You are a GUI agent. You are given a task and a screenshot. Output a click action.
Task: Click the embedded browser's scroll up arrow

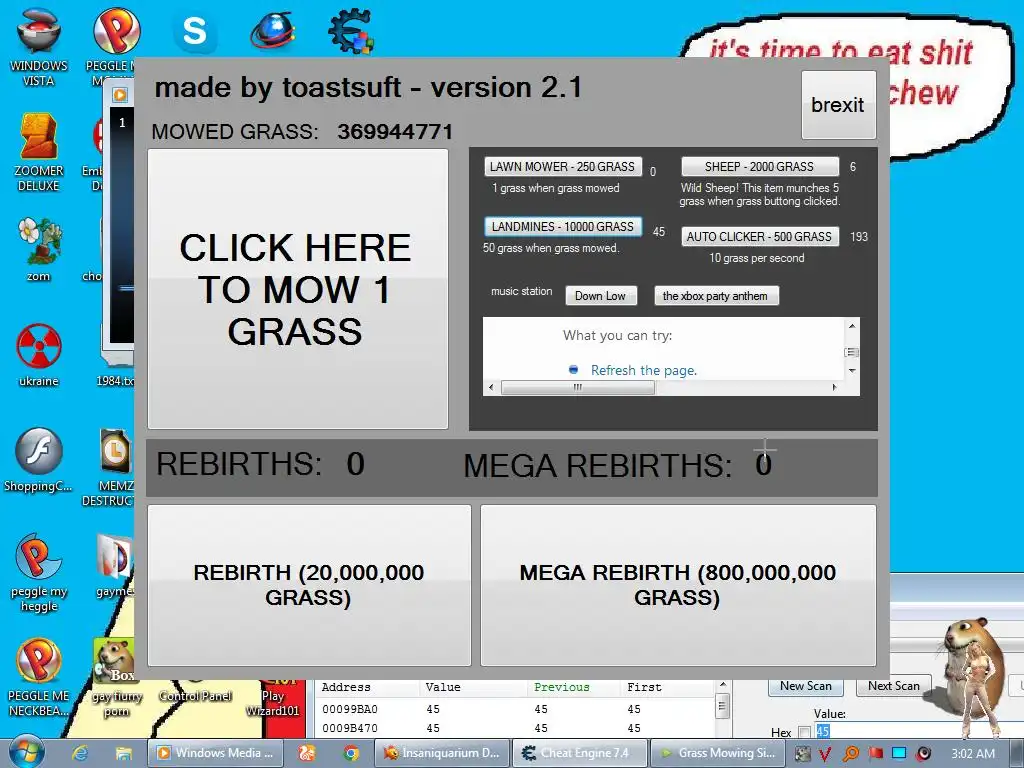(x=852, y=325)
